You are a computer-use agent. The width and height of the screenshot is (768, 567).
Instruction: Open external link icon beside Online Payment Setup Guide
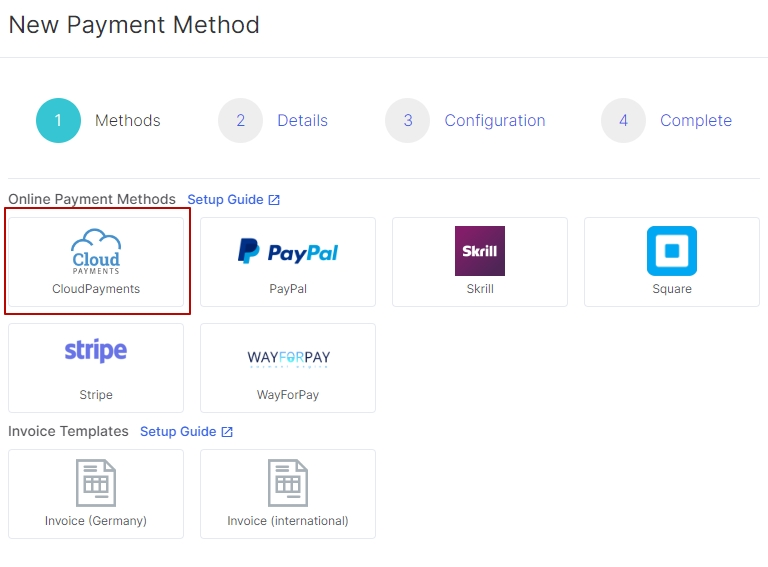274,200
